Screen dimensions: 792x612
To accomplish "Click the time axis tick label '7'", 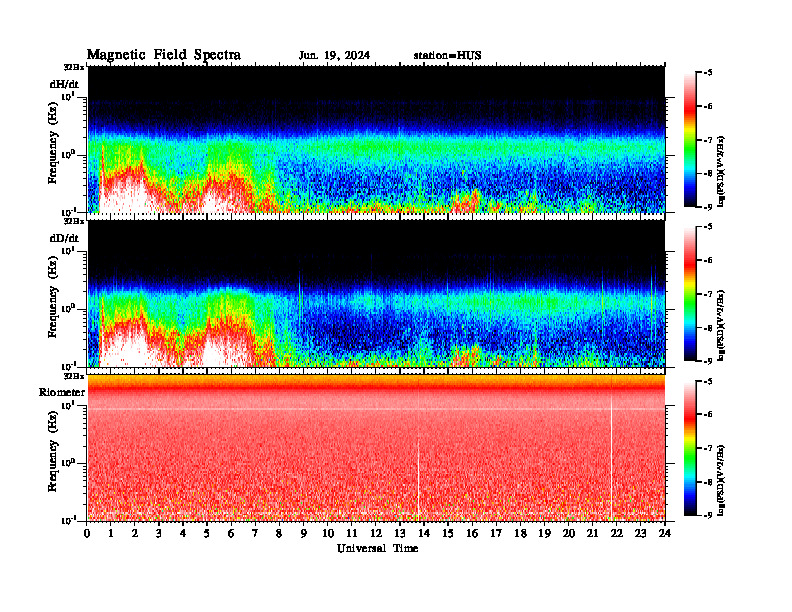I will pos(255,533).
